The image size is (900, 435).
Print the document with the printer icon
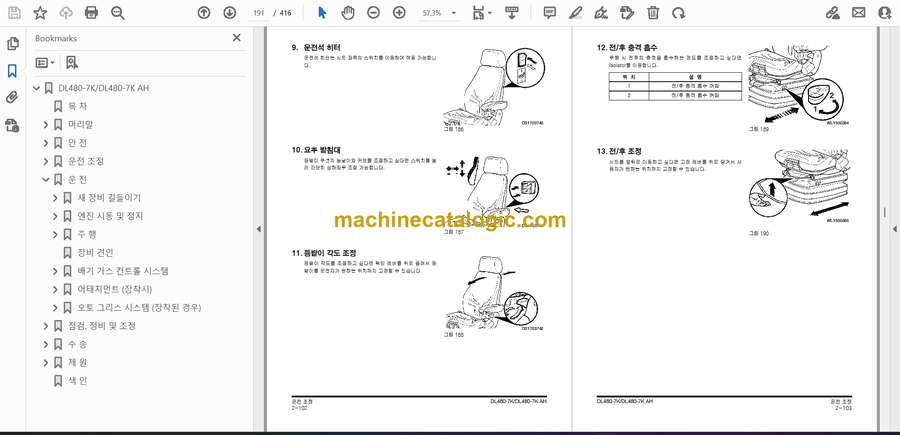[91, 13]
